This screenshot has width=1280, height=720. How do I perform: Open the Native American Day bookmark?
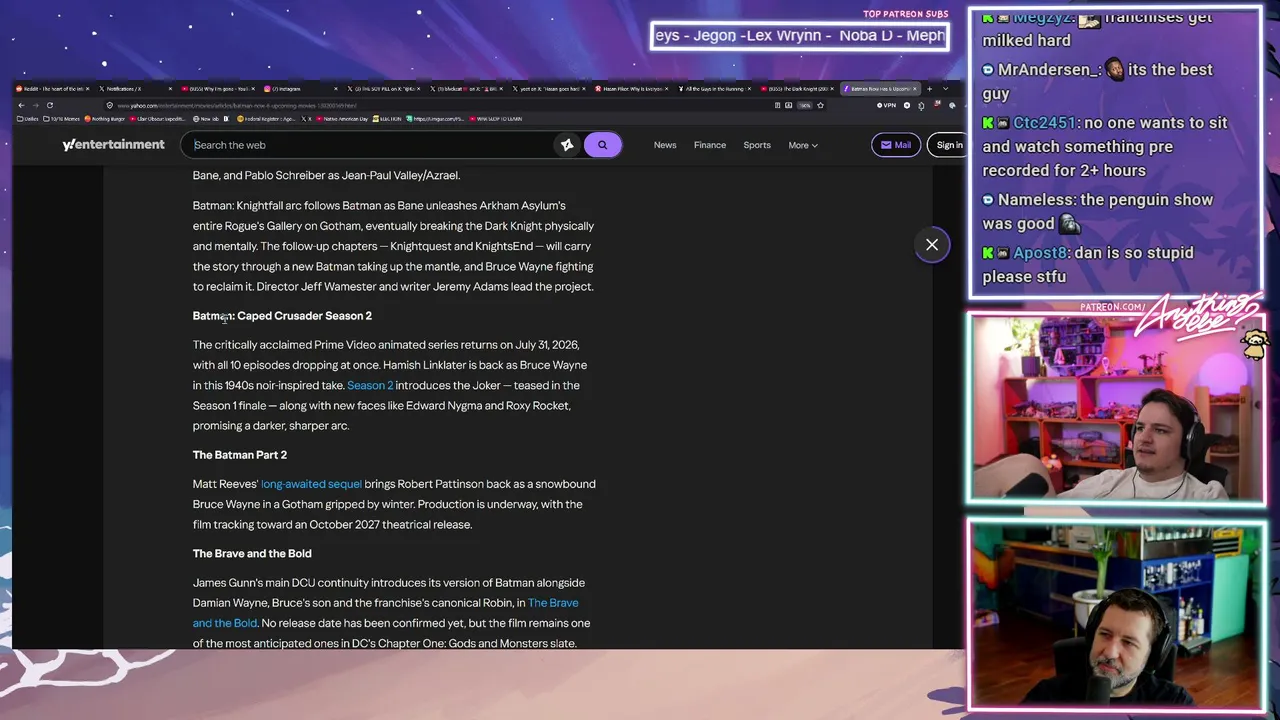(341, 119)
